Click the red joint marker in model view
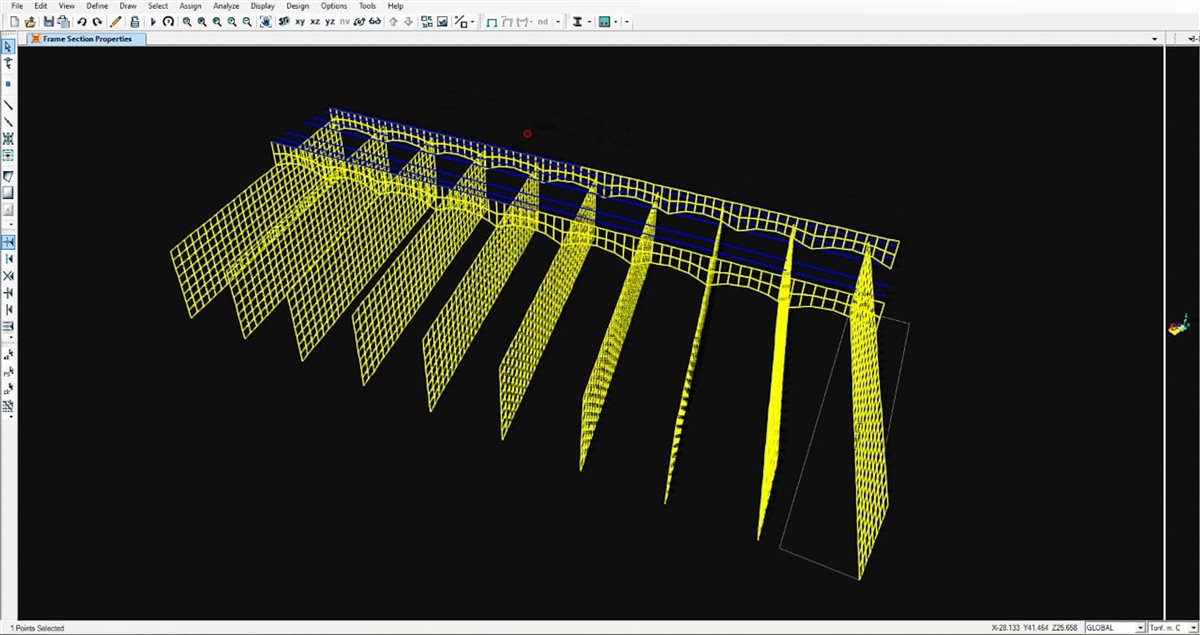 527,133
